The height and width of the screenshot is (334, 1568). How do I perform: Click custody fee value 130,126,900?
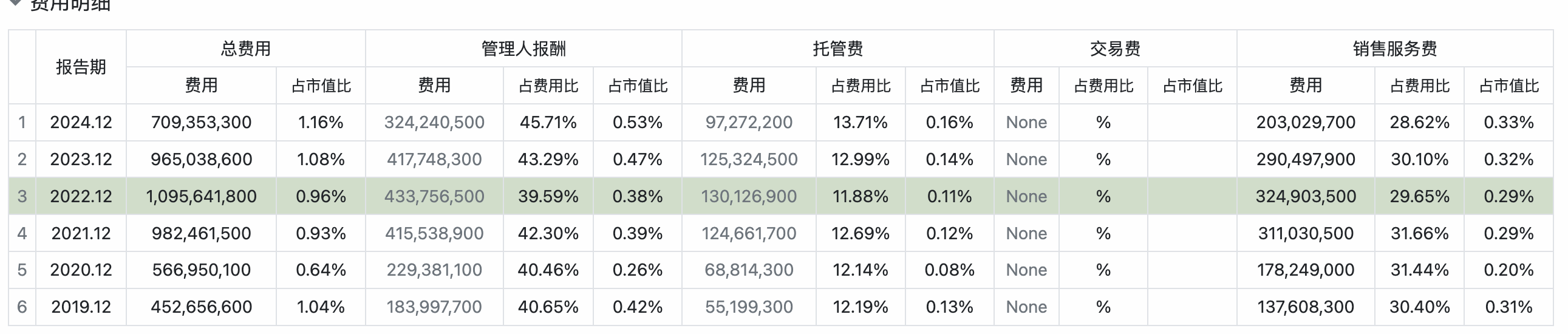(749, 197)
